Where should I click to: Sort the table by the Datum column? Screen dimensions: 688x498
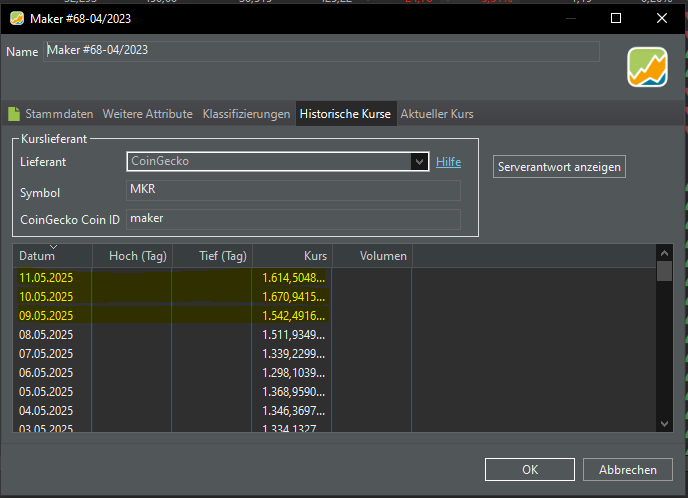pos(53,256)
